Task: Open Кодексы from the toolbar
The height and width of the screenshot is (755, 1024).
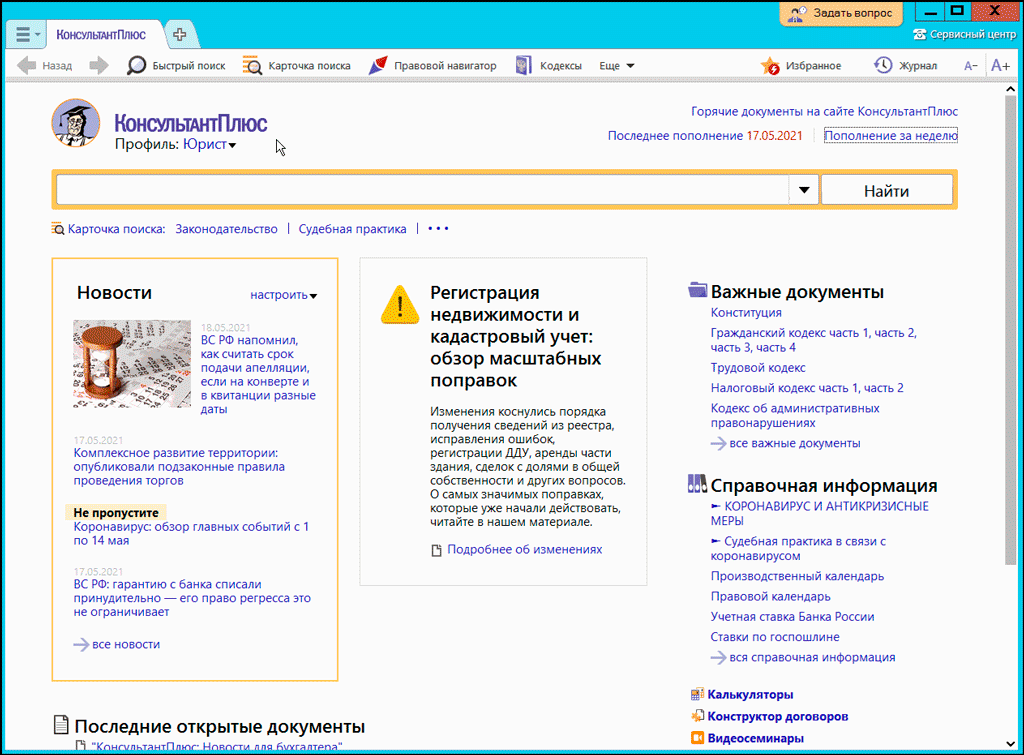Action: (549, 65)
